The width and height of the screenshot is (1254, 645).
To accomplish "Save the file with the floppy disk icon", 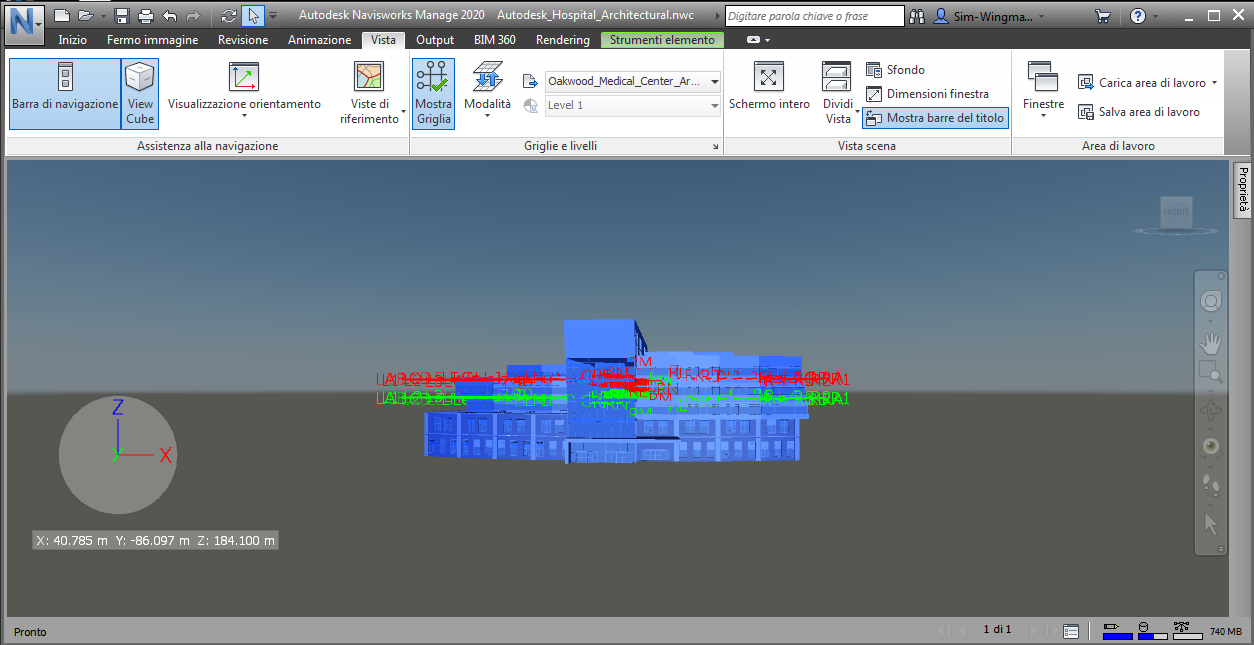I will point(123,16).
